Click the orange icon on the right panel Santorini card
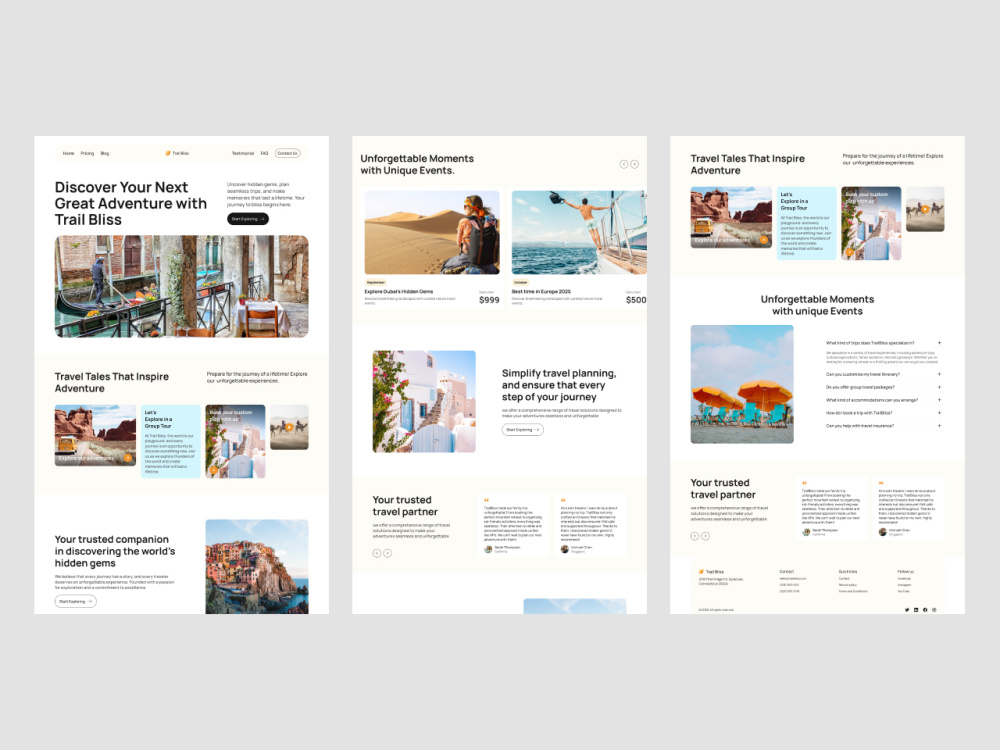Image resolution: width=1000 pixels, height=750 pixels. (x=849, y=253)
